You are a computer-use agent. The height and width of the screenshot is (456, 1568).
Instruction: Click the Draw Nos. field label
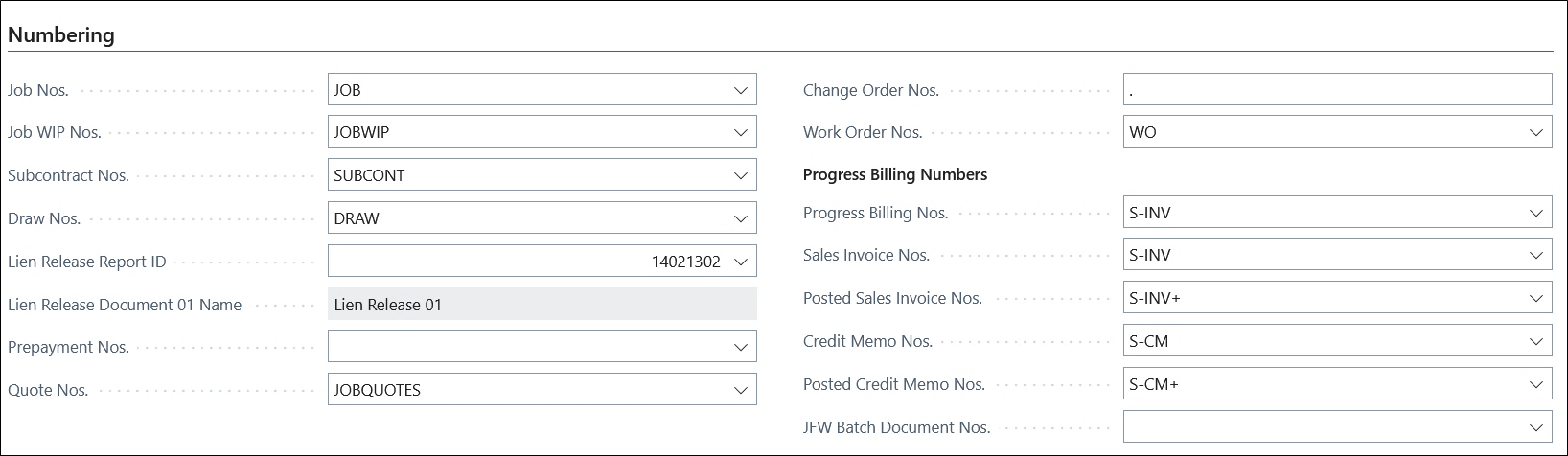[x=44, y=218]
